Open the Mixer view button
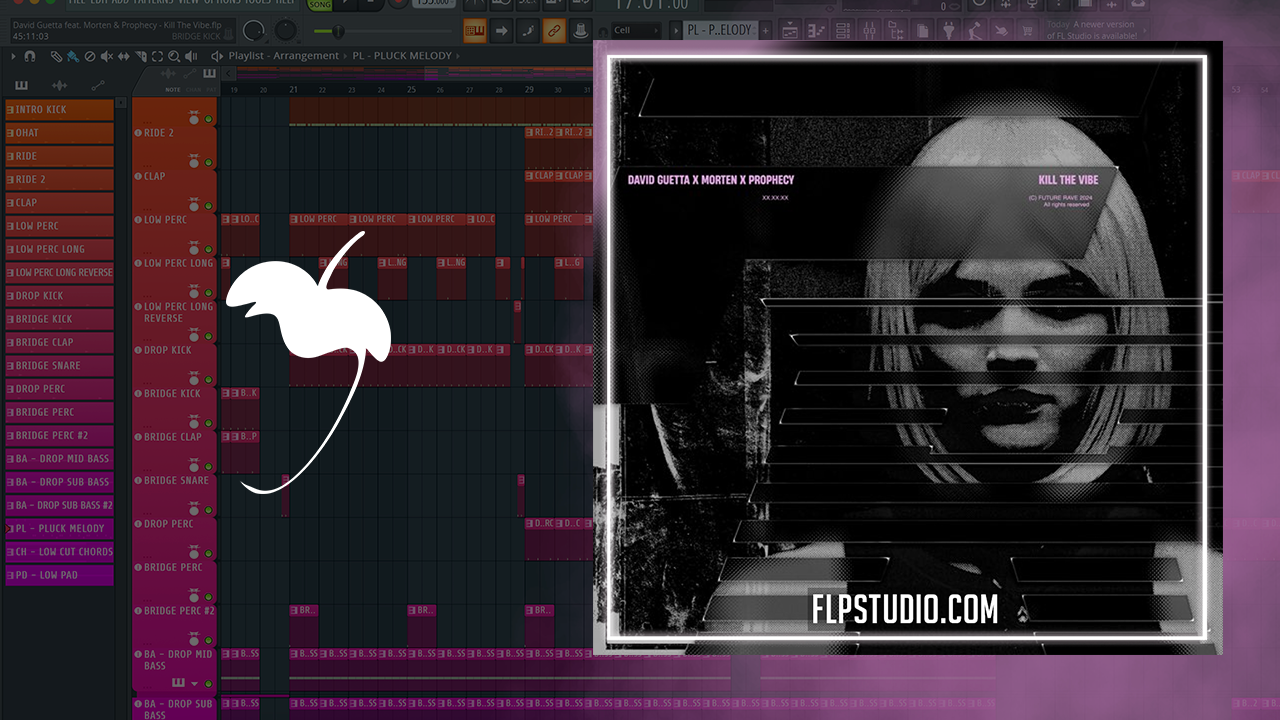 [869, 31]
